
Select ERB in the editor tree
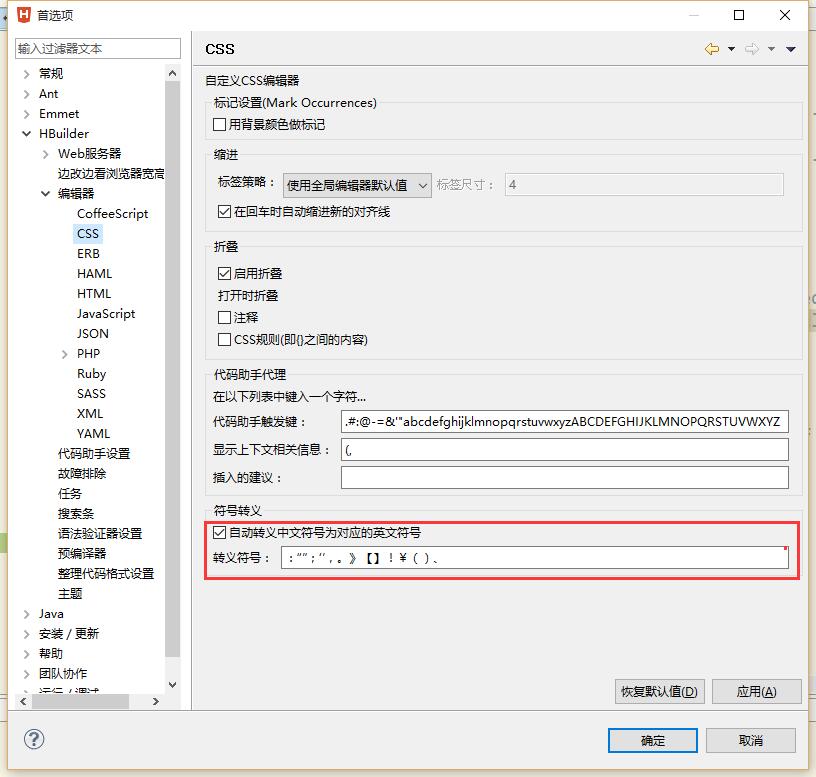88,253
